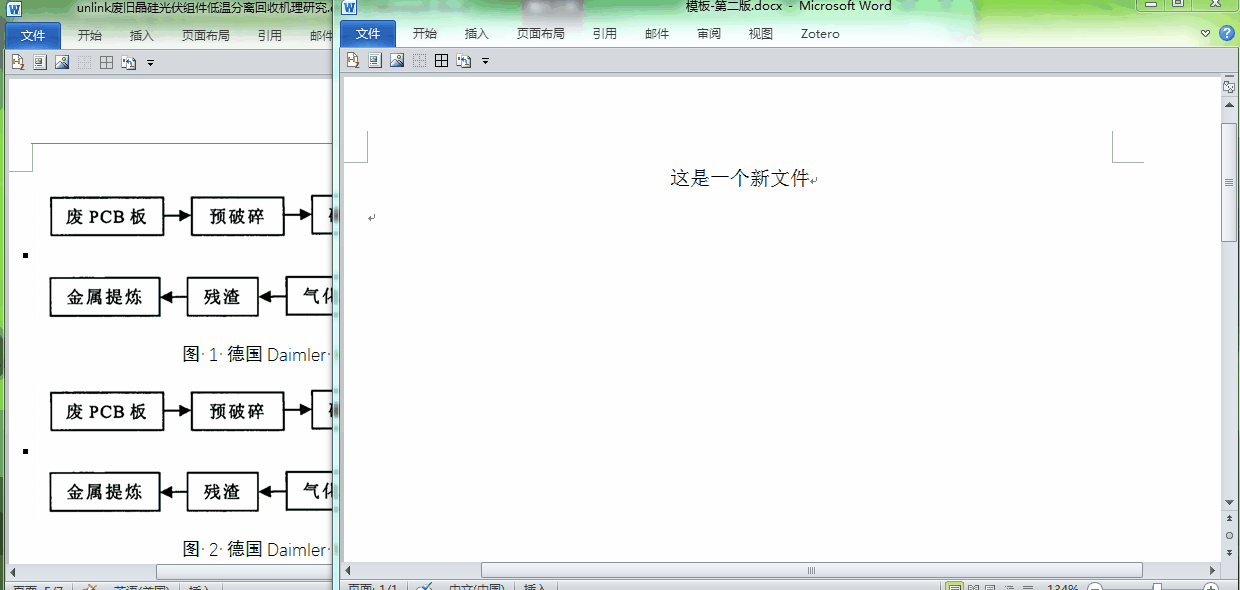Toggle the ruler icon above vertical scrollbar
This screenshot has width=1240, height=590.
click(x=1229, y=87)
